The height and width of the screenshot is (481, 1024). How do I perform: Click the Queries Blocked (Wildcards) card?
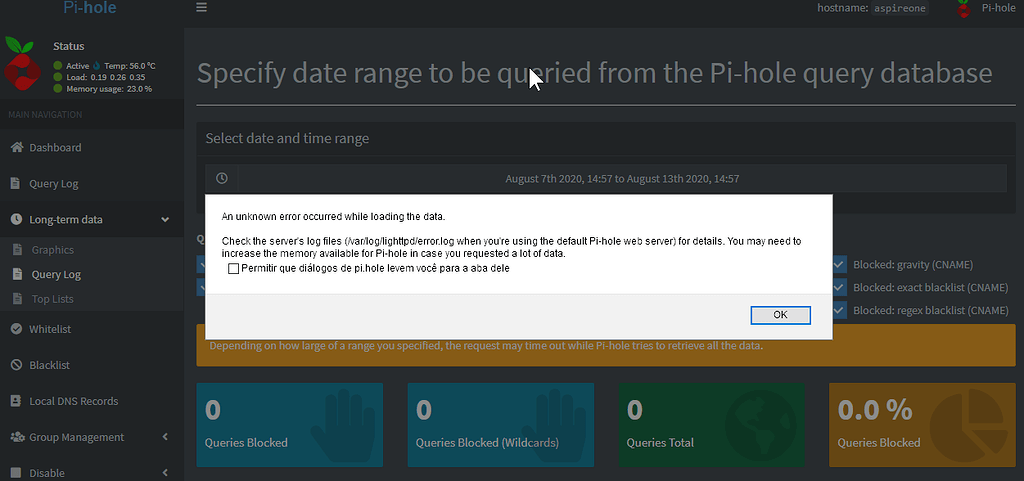501,425
